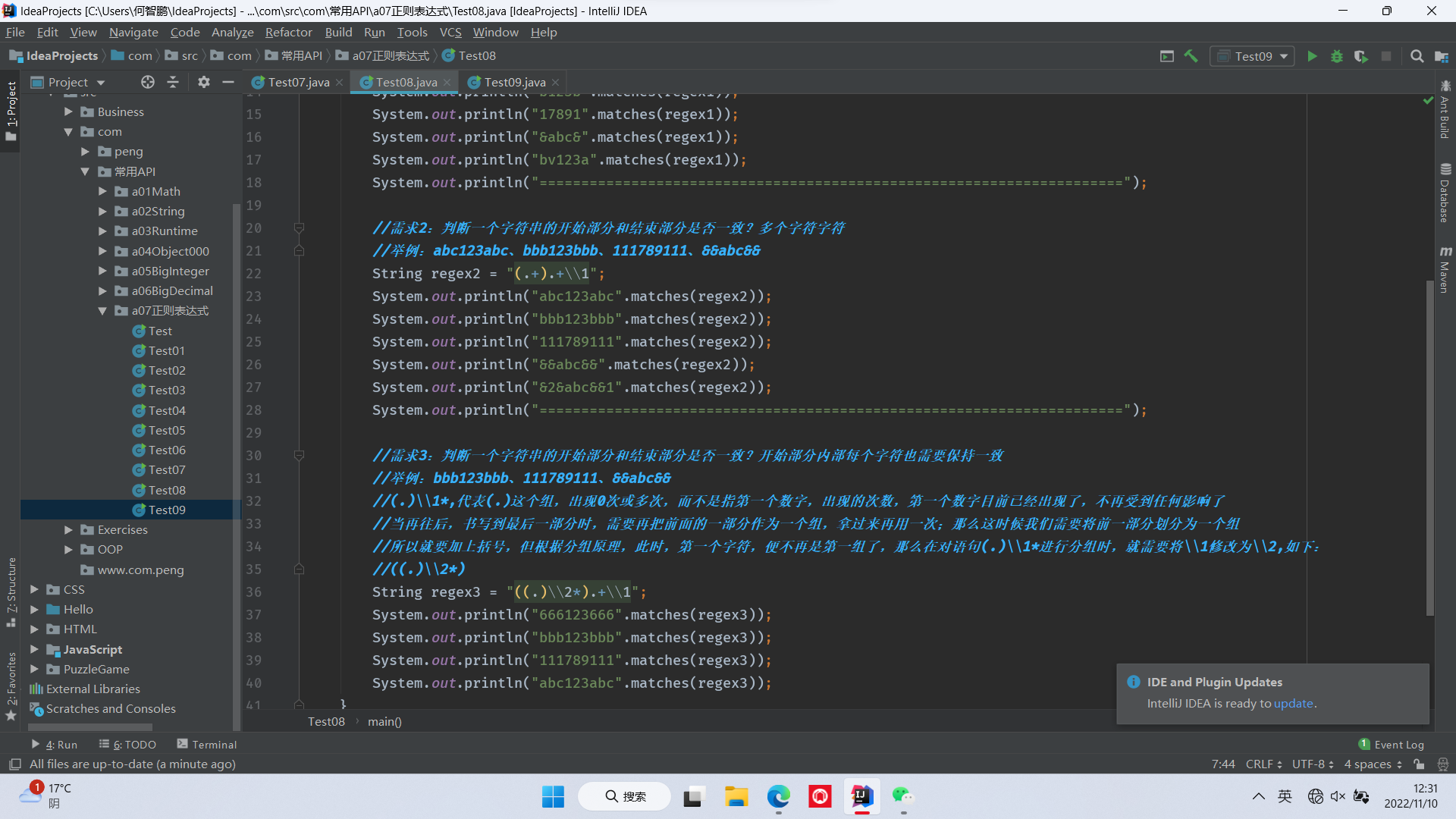Viewport: 1456px width, 819px height.
Task: Locate current file in Project tree
Action: (x=148, y=82)
